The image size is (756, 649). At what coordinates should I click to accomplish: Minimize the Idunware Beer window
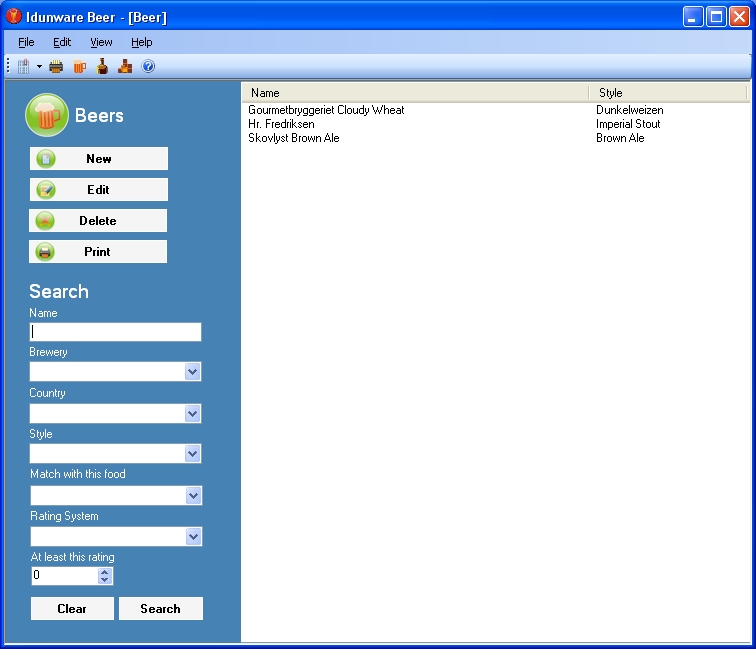pyautogui.click(x=693, y=17)
